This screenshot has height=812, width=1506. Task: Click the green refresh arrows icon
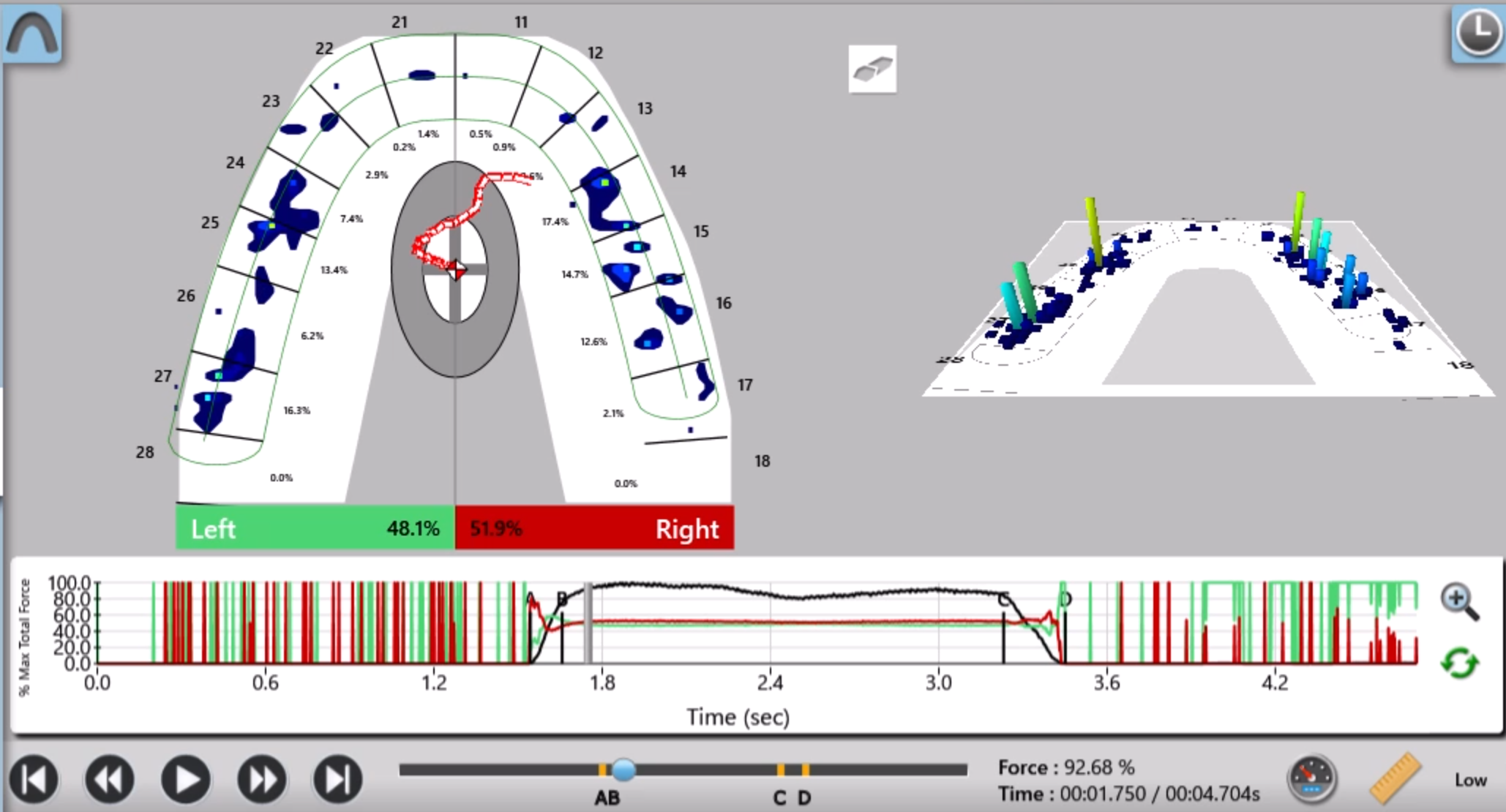[x=1459, y=663]
